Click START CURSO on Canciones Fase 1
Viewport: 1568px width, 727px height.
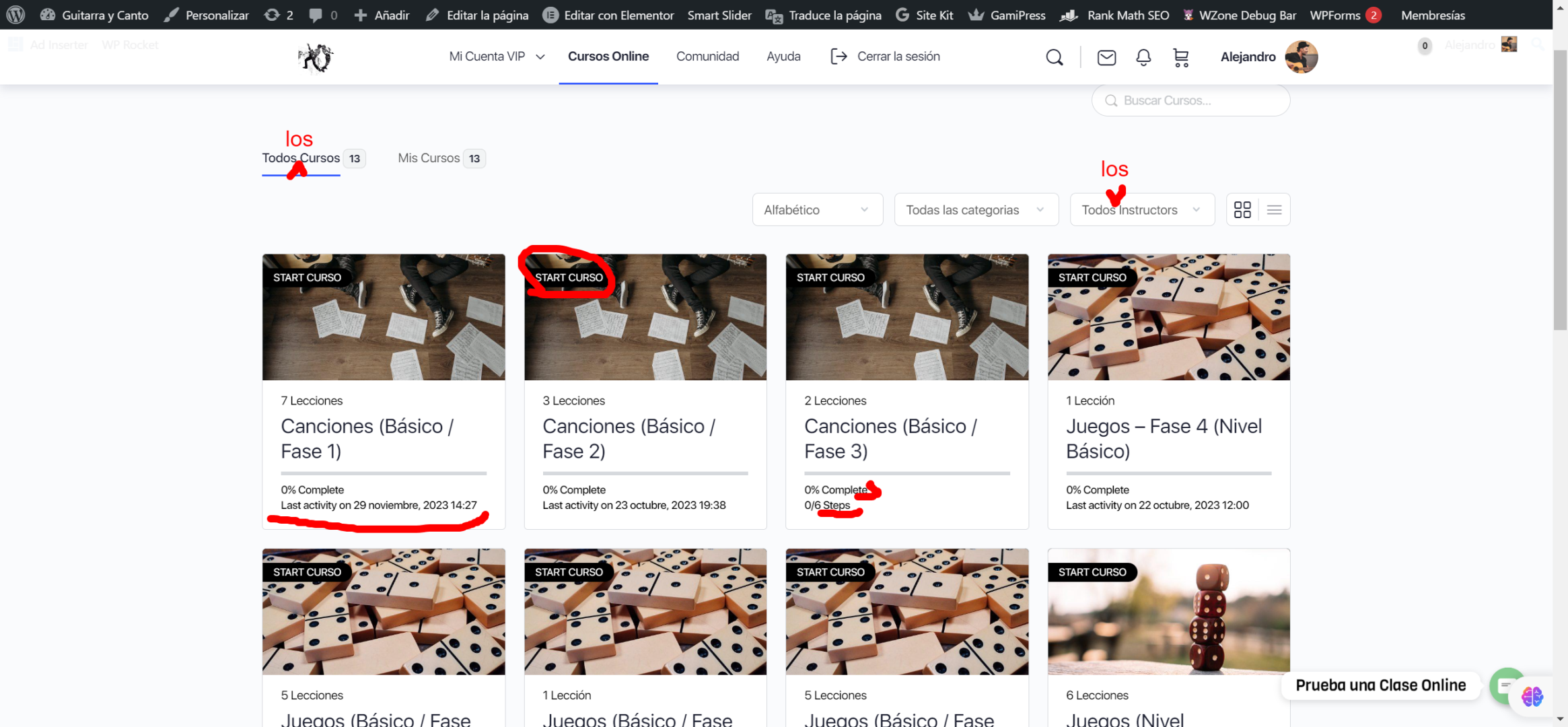pyautogui.click(x=307, y=277)
